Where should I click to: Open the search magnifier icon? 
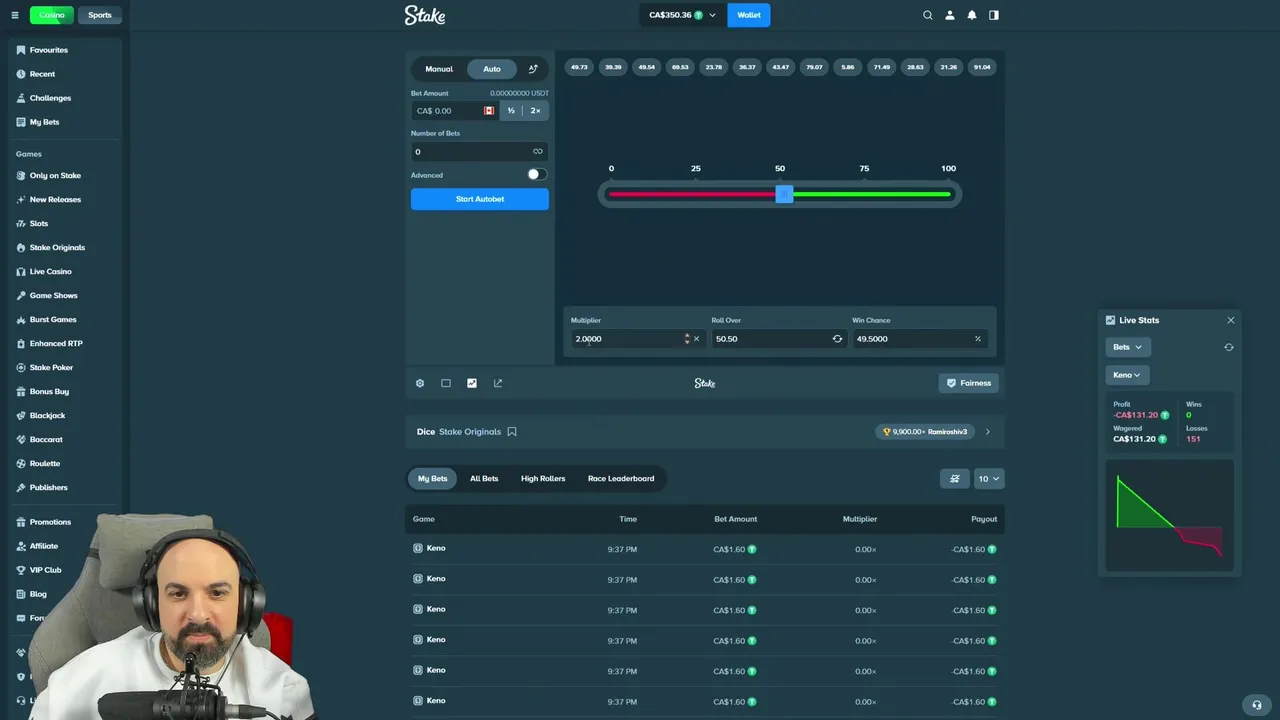coord(928,15)
